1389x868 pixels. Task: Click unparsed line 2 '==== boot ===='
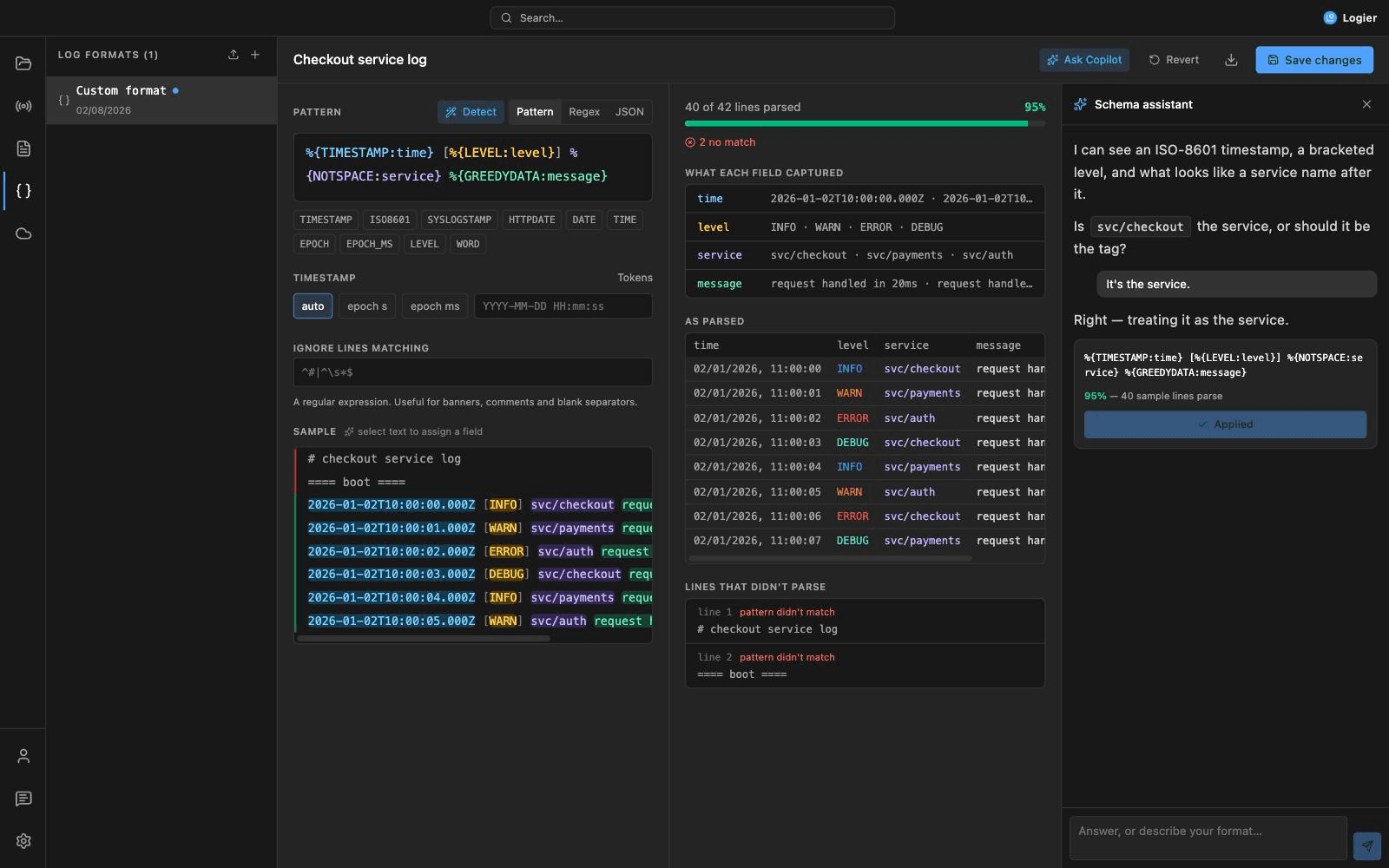(865, 666)
